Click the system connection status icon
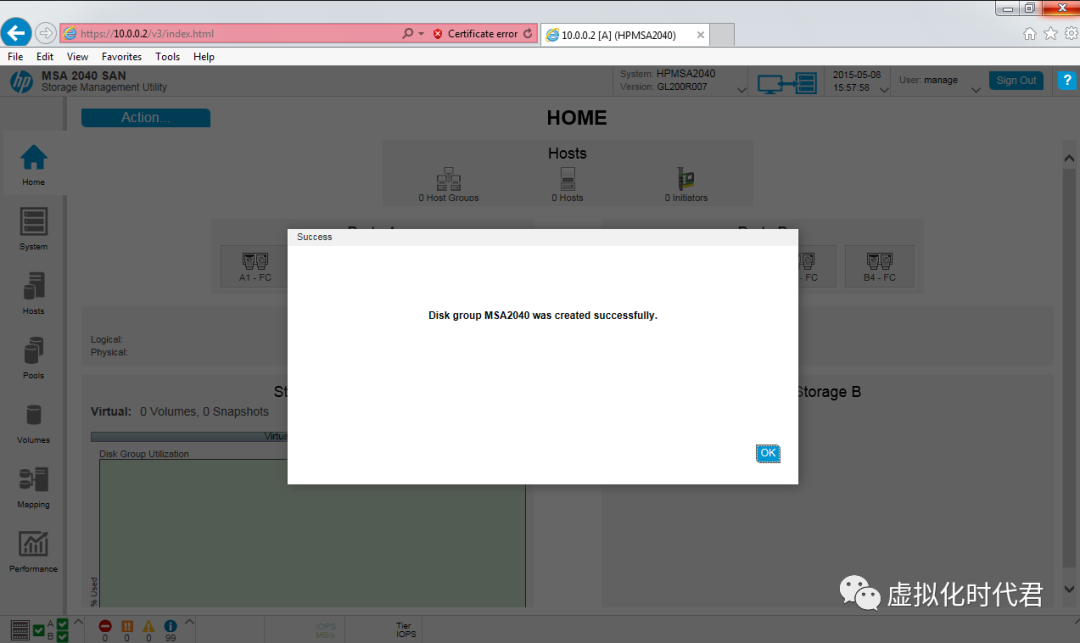This screenshot has width=1080, height=643. click(787, 83)
